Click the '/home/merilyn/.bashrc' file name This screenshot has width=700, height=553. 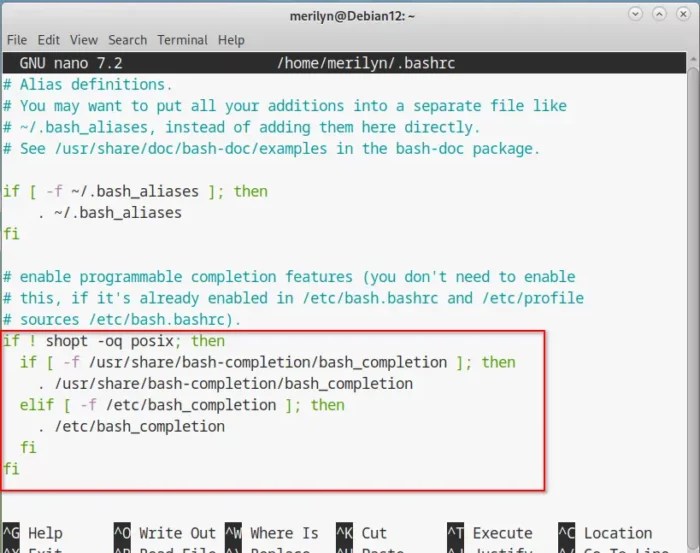(366, 63)
